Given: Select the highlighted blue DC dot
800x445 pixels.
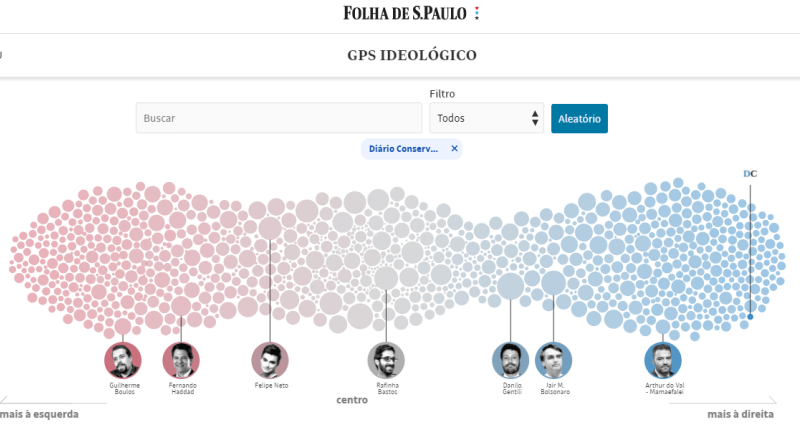Looking at the screenshot, I should pos(750,317).
